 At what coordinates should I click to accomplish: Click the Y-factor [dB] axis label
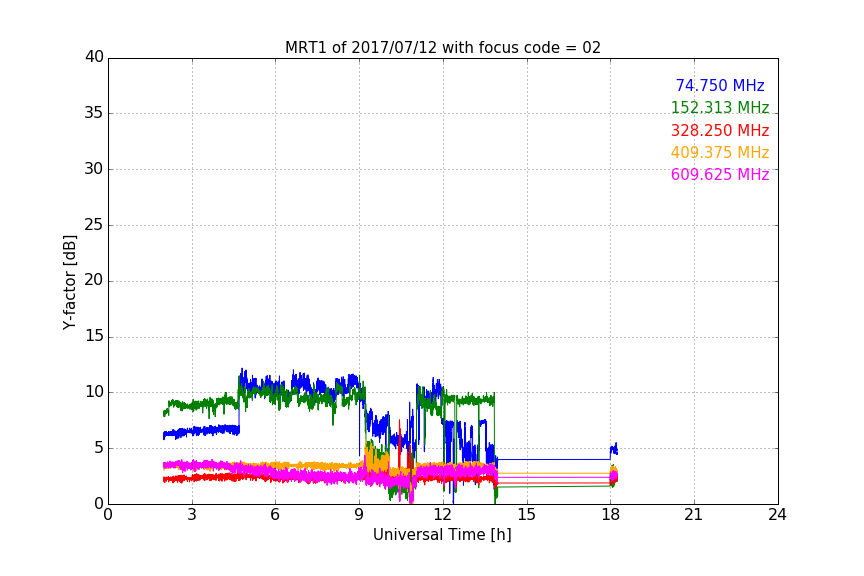(69, 282)
